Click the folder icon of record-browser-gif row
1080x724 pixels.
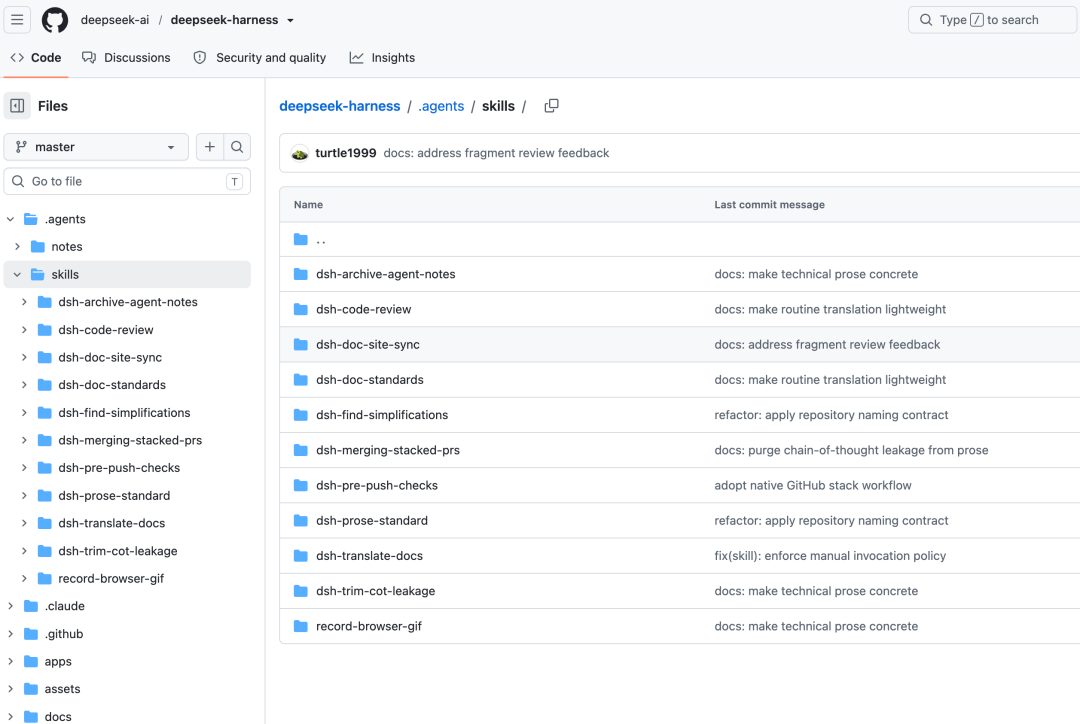tap(301, 625)
